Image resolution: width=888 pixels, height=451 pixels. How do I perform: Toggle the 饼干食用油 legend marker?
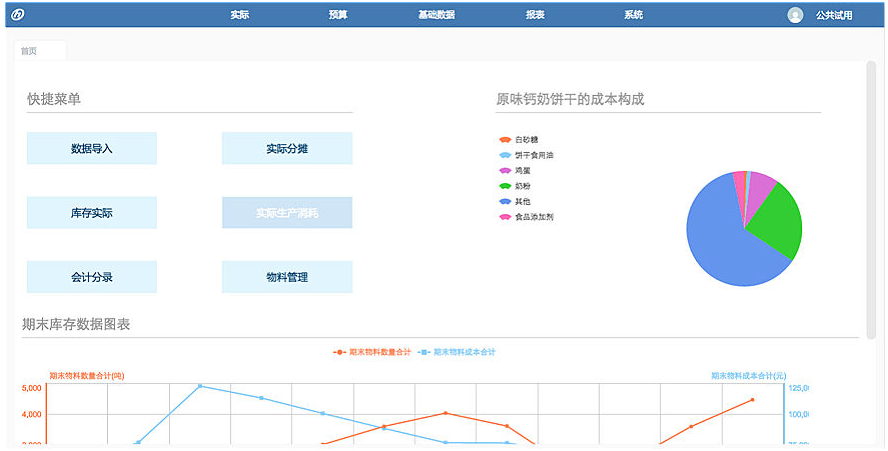click(505, 155)
